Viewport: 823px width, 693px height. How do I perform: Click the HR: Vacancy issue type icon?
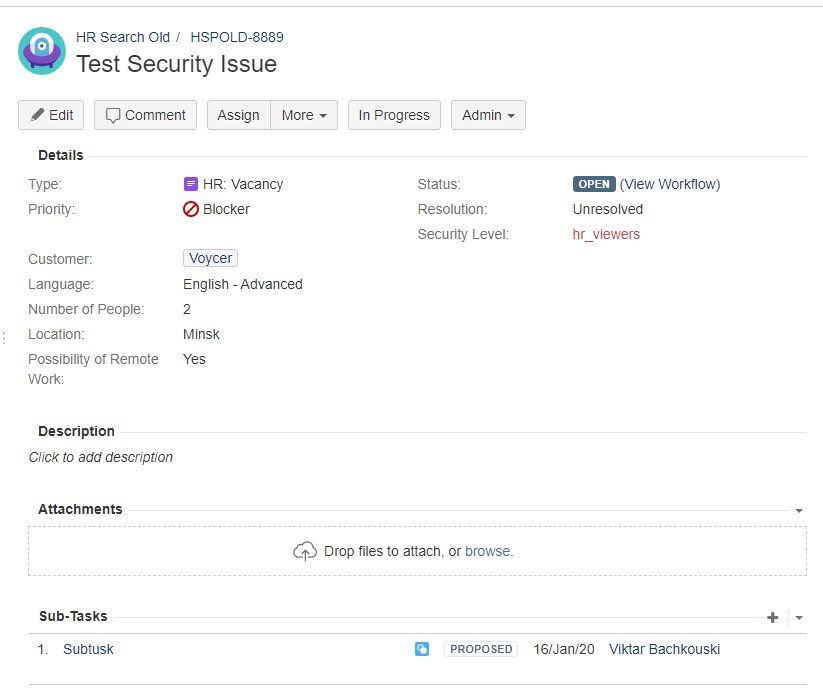190,184
